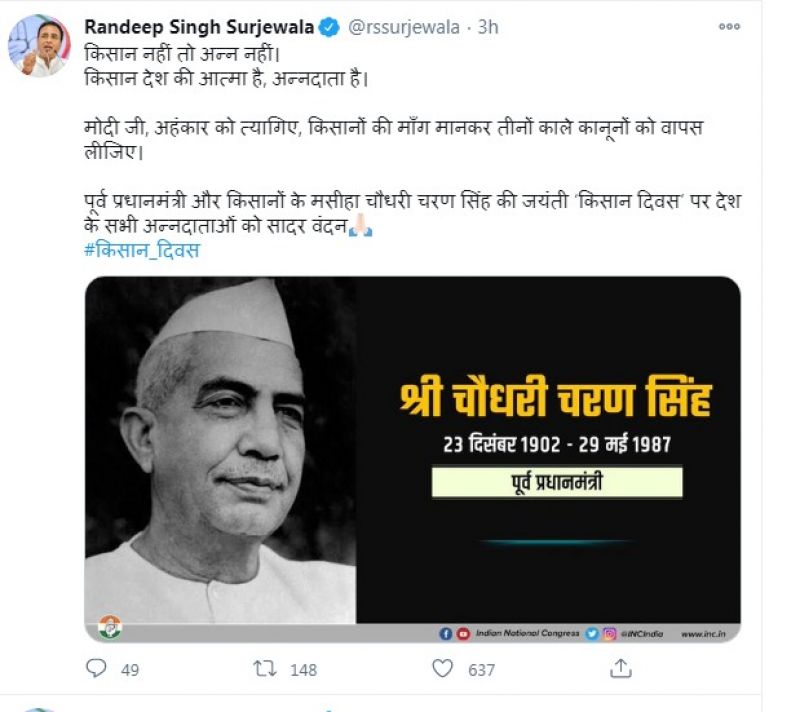Open the three-dot more options menu

(729, 27)
